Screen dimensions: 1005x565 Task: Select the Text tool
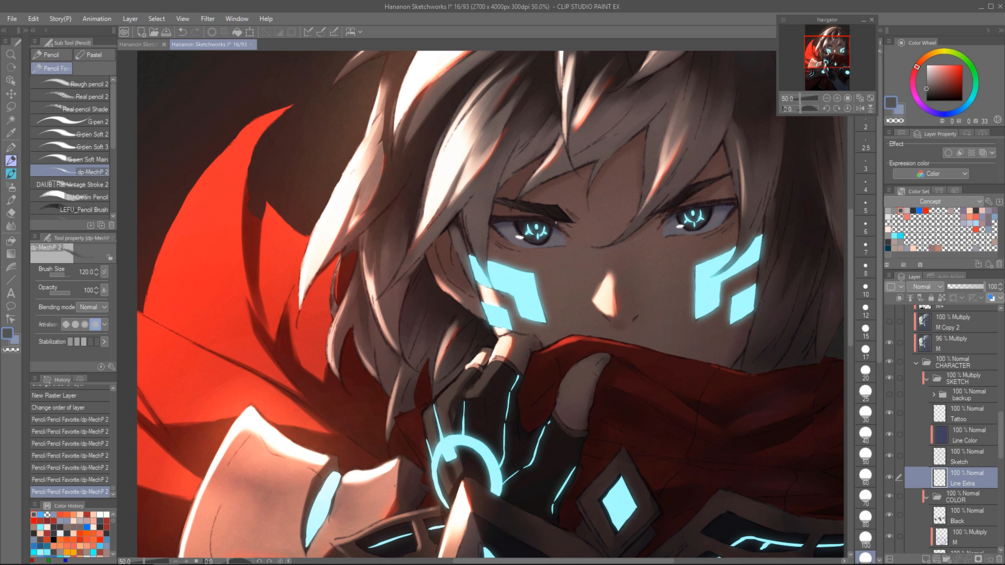point(11,293)
